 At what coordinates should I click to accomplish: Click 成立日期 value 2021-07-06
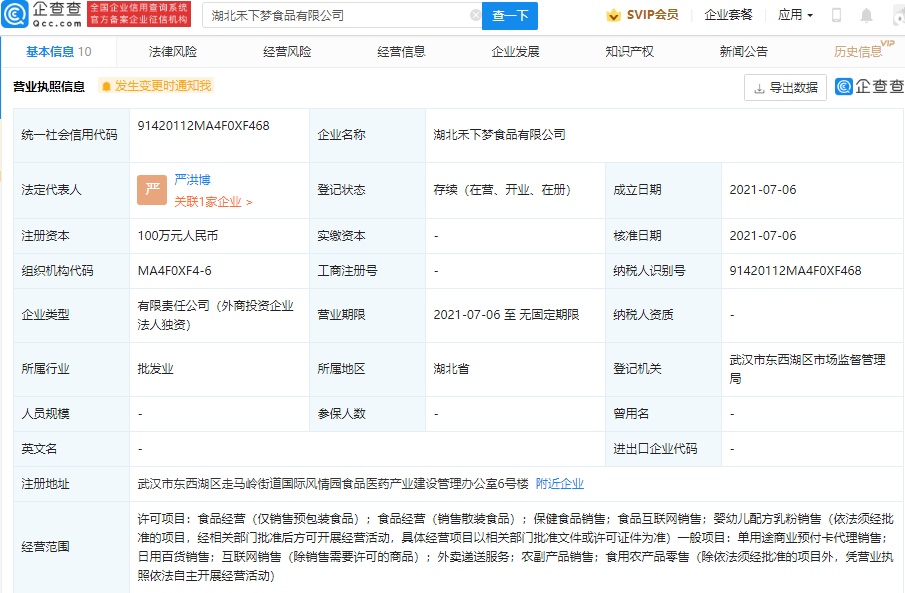click(762, 190)
